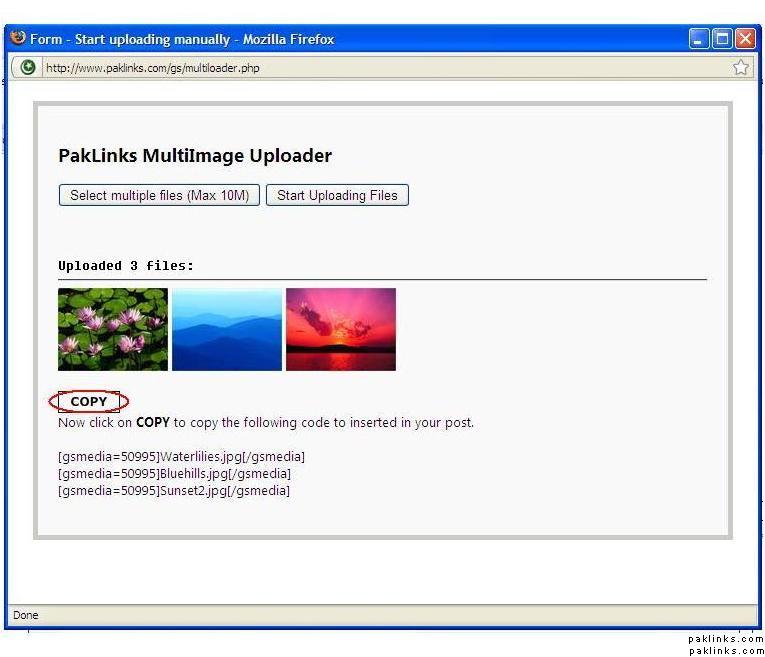Click the Start Uploading Files button
The image size is (765, 657).
click(x=337, y=195)
